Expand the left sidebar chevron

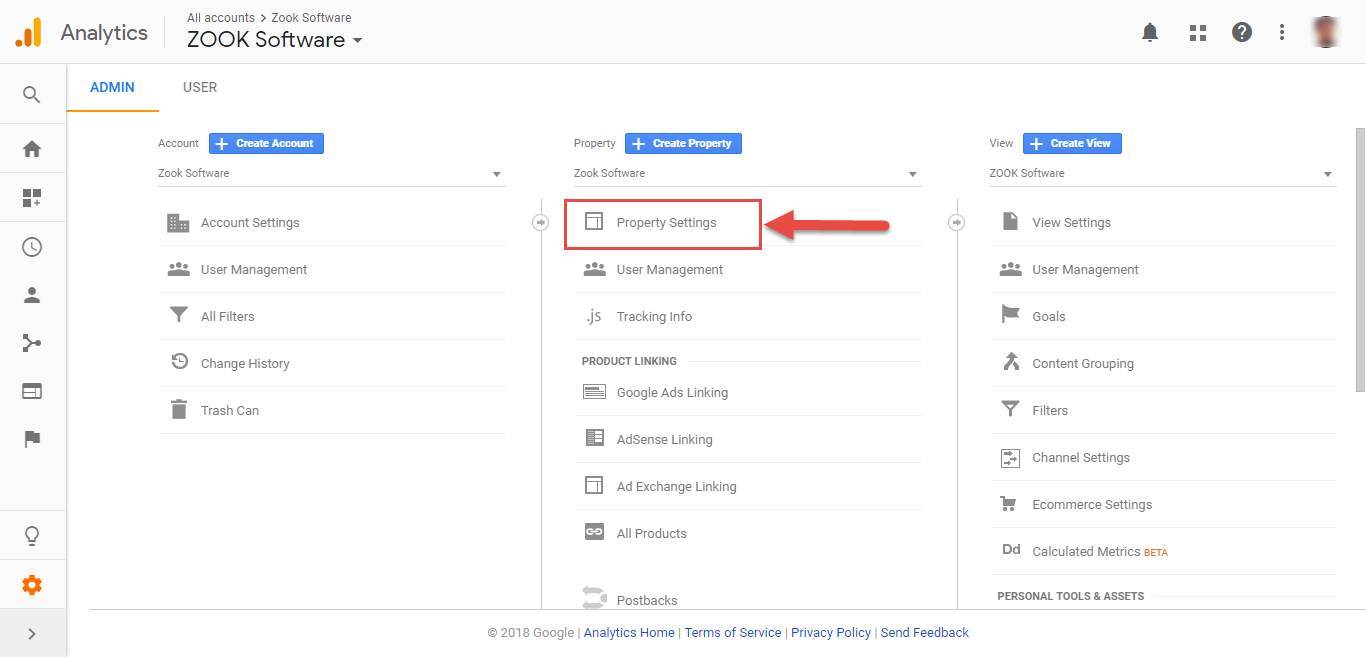(x=32, y=633)
